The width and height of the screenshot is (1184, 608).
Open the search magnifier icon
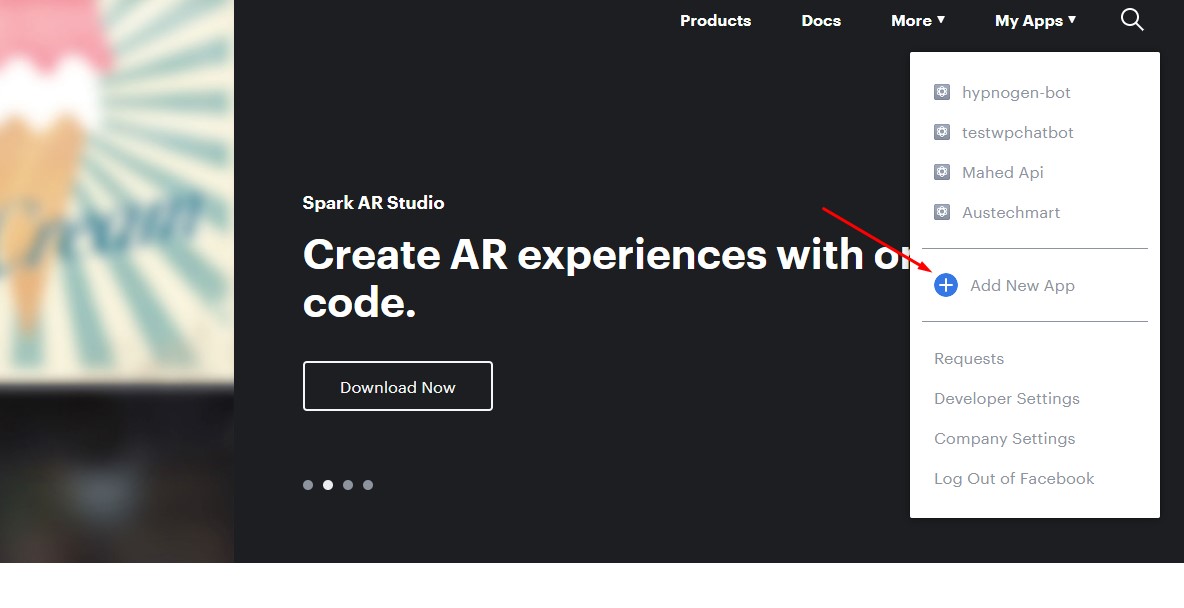(x=1132, y=20)
